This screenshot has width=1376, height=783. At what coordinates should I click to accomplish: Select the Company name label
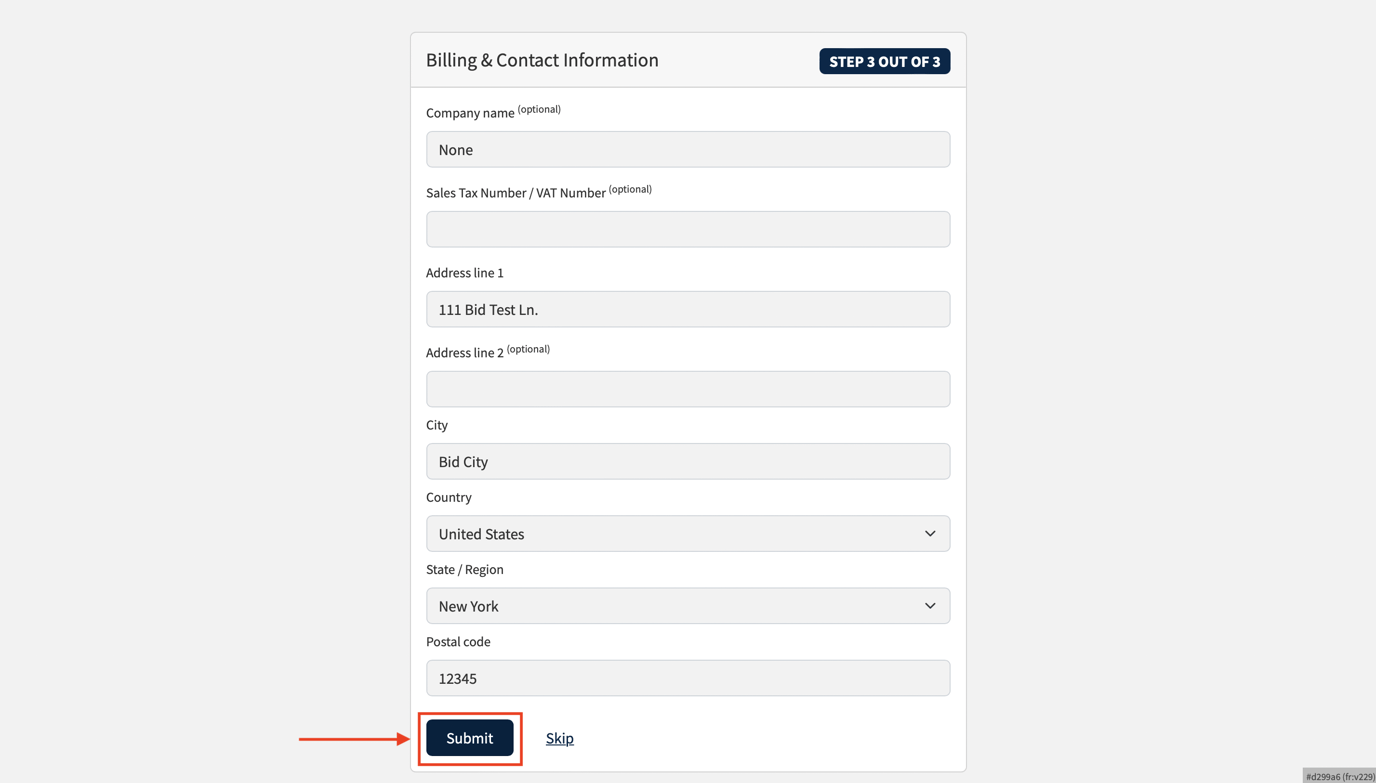[470, 112]
